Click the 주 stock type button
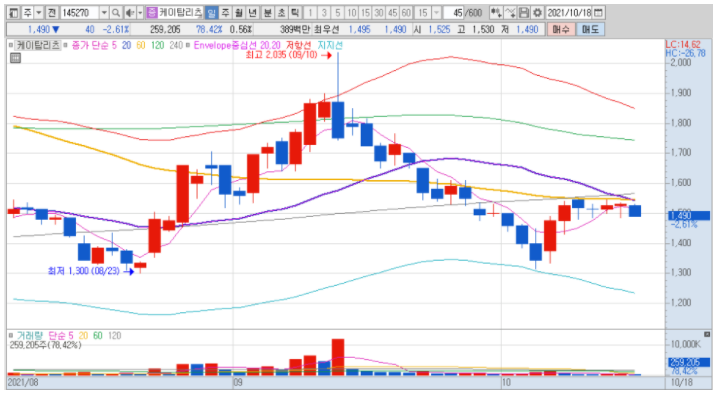The image size is (719, 397). 28,13
